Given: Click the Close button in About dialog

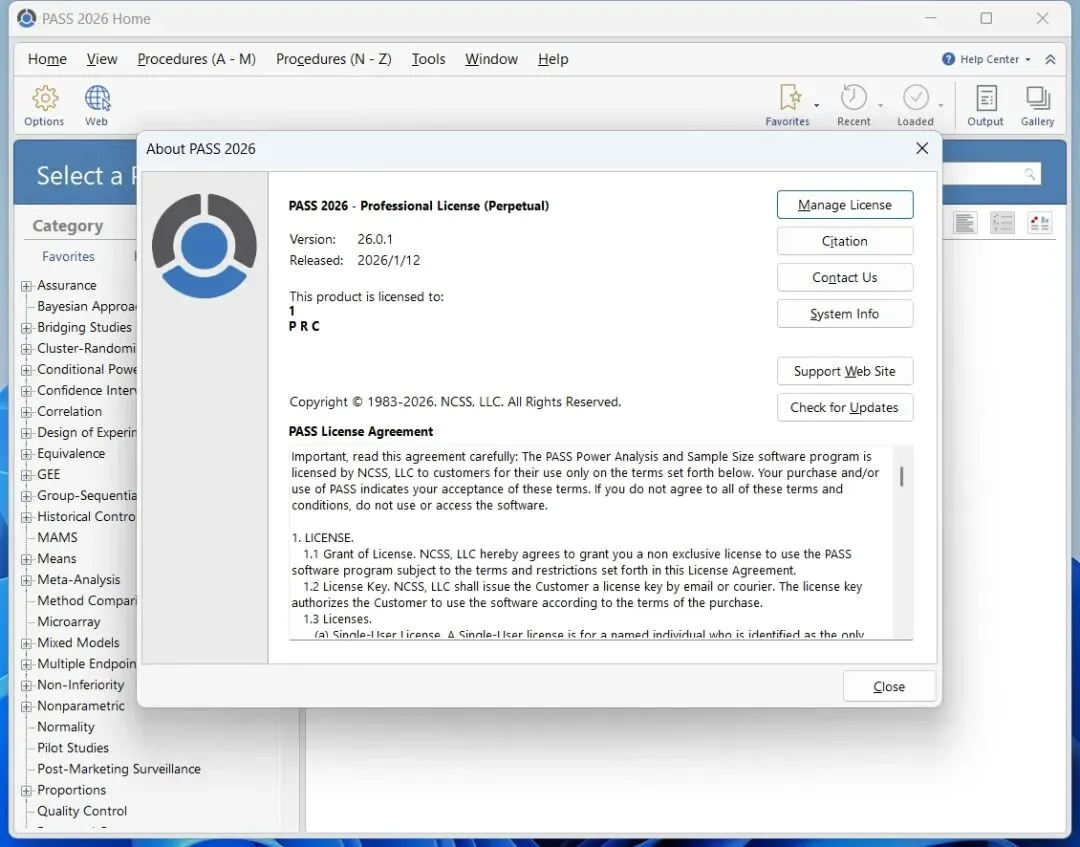Looking at the screenshot, I should coord(889,687).
